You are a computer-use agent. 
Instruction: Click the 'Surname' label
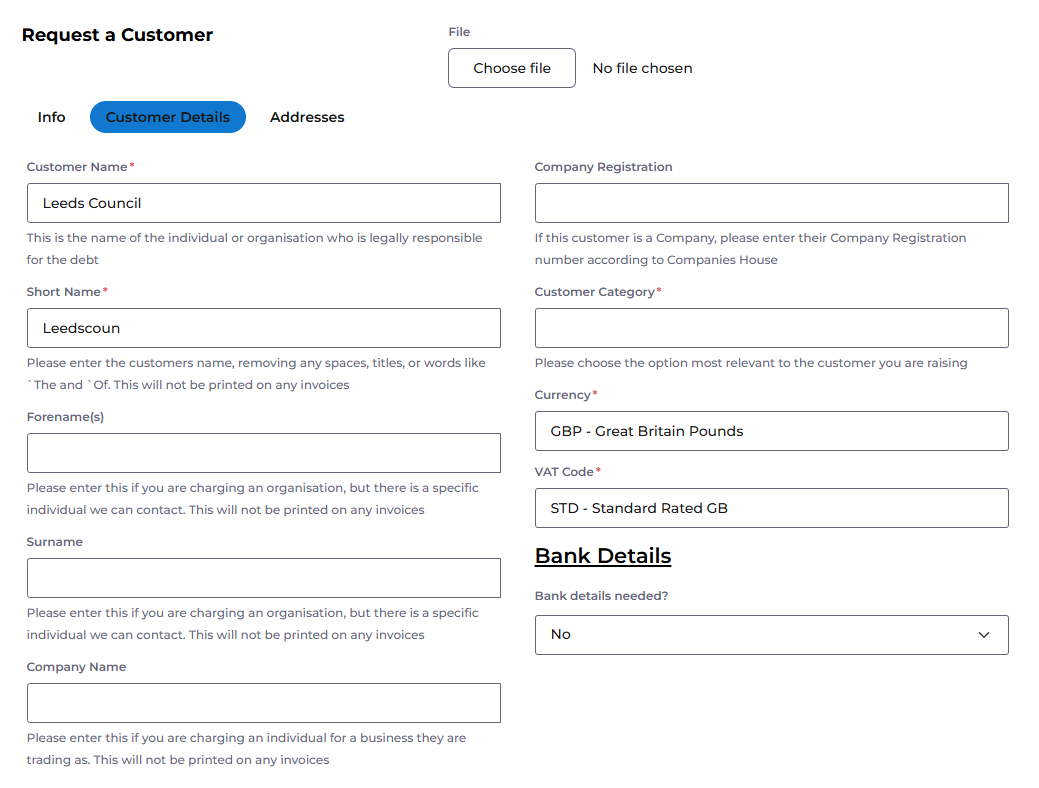[x=54, y=542]
